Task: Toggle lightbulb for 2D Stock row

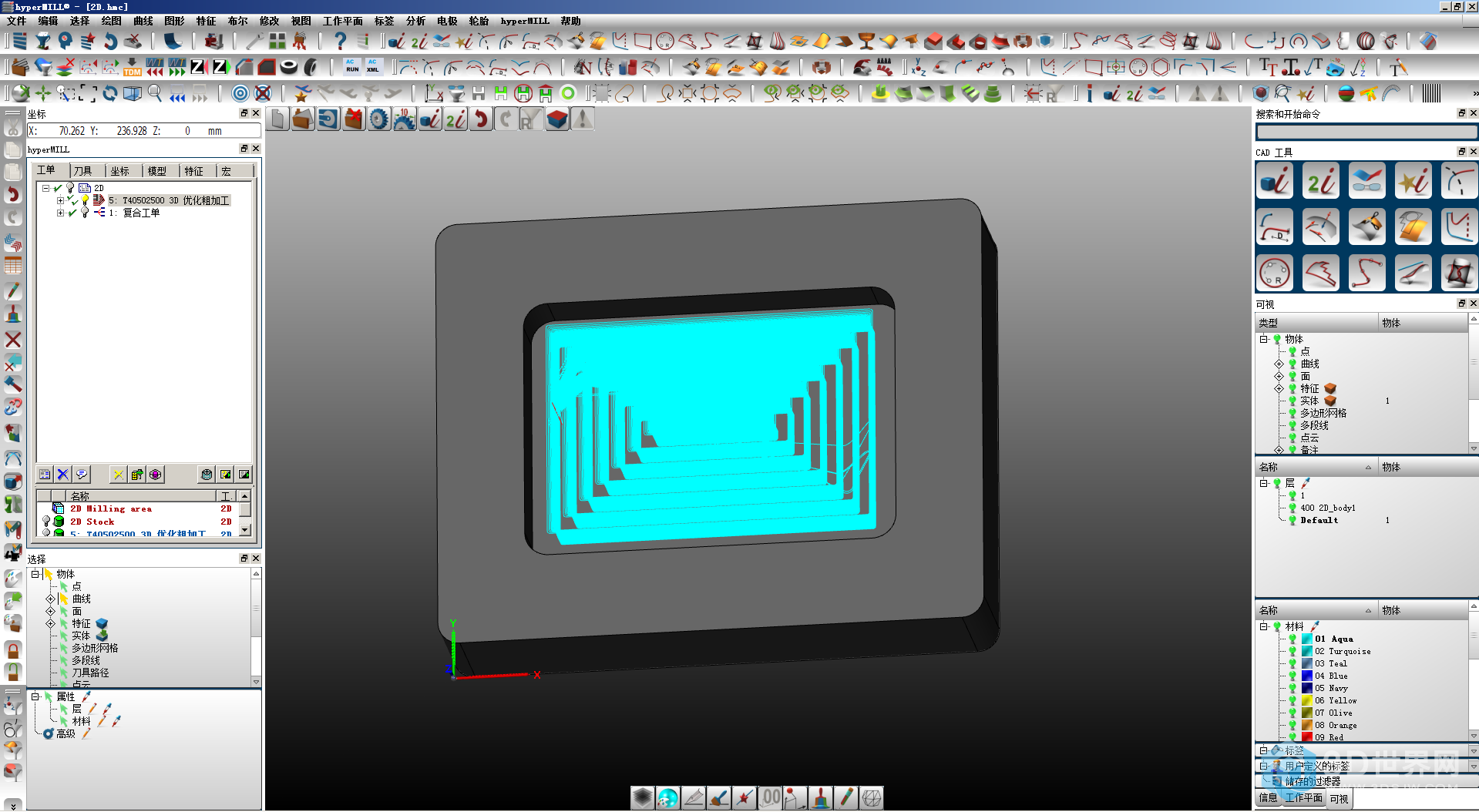Action: [46, 522]
